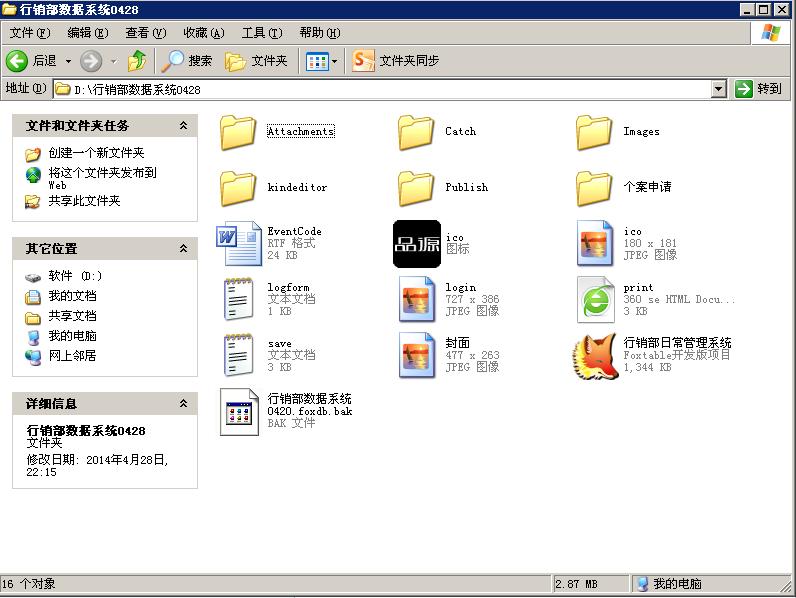Screen dimensions: 796x598
Task: Click 文件夹同步 sync button
Action: [396, 61]
